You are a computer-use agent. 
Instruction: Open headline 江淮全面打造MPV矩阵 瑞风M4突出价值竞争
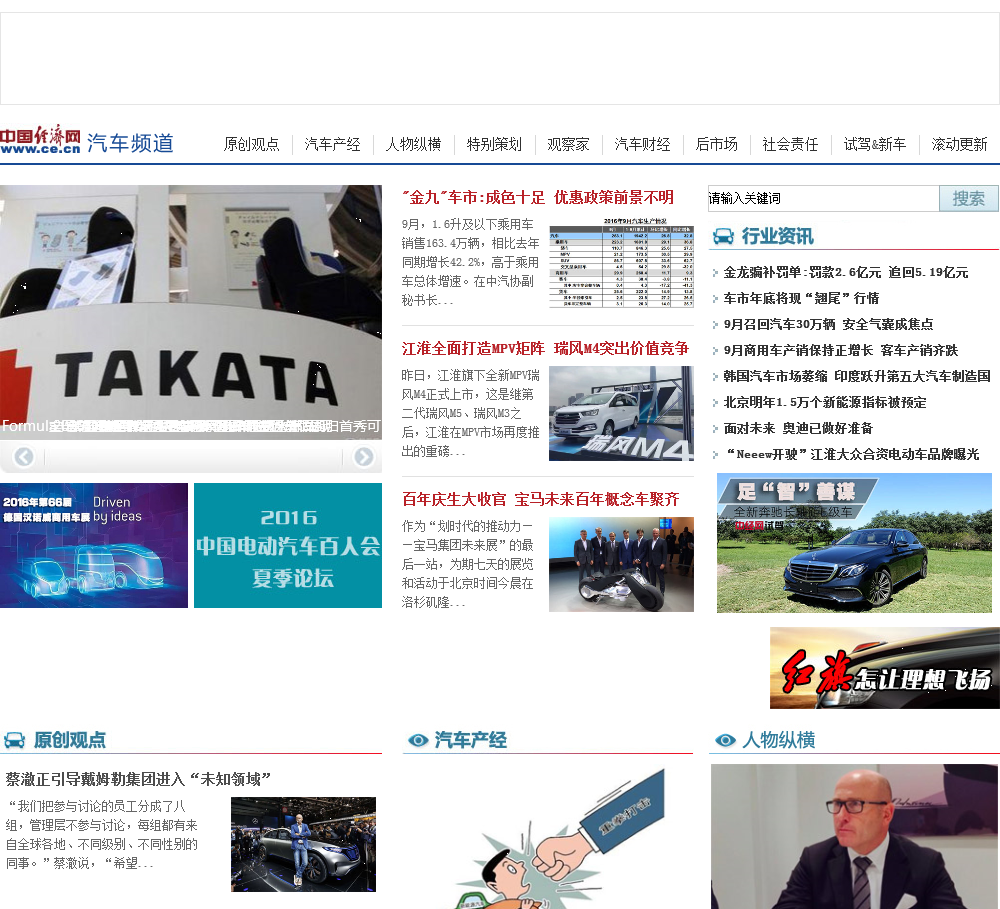[x=545, y=348]
